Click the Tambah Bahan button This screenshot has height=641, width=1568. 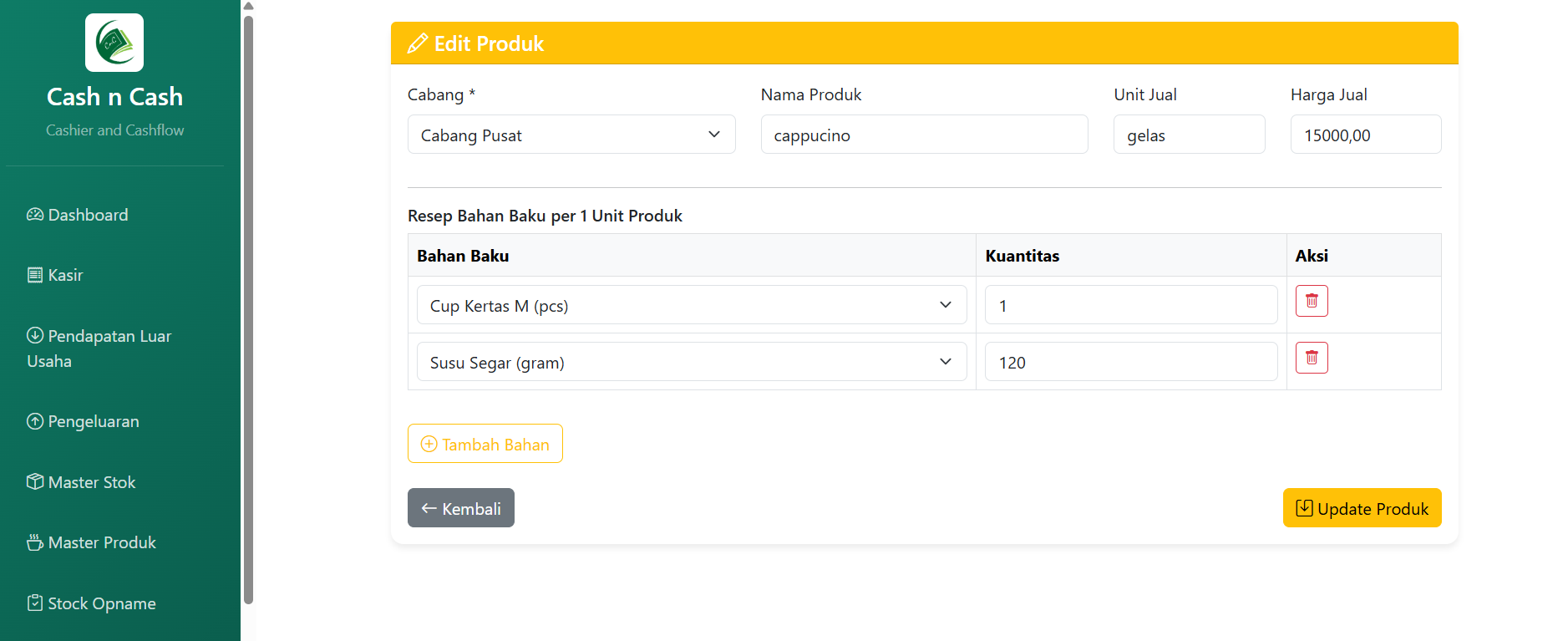485,444
